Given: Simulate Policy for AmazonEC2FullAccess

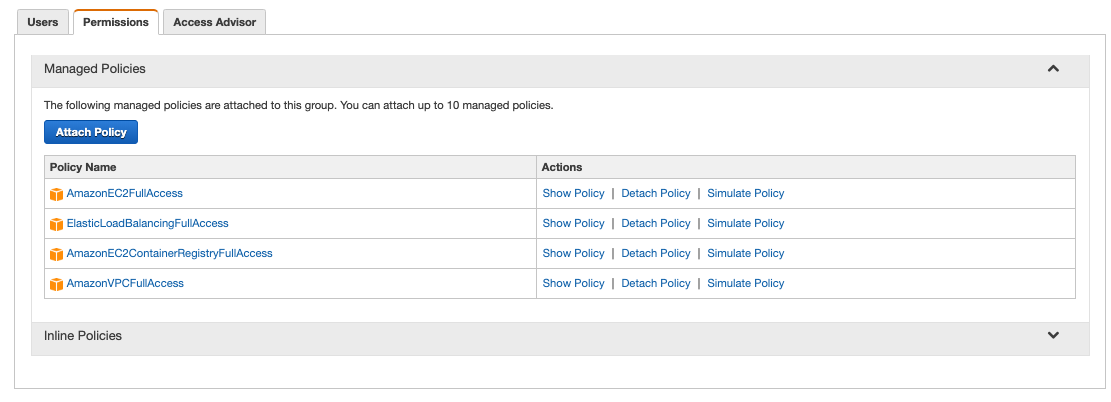Looking at the screenshot, I should click(745, 193).
